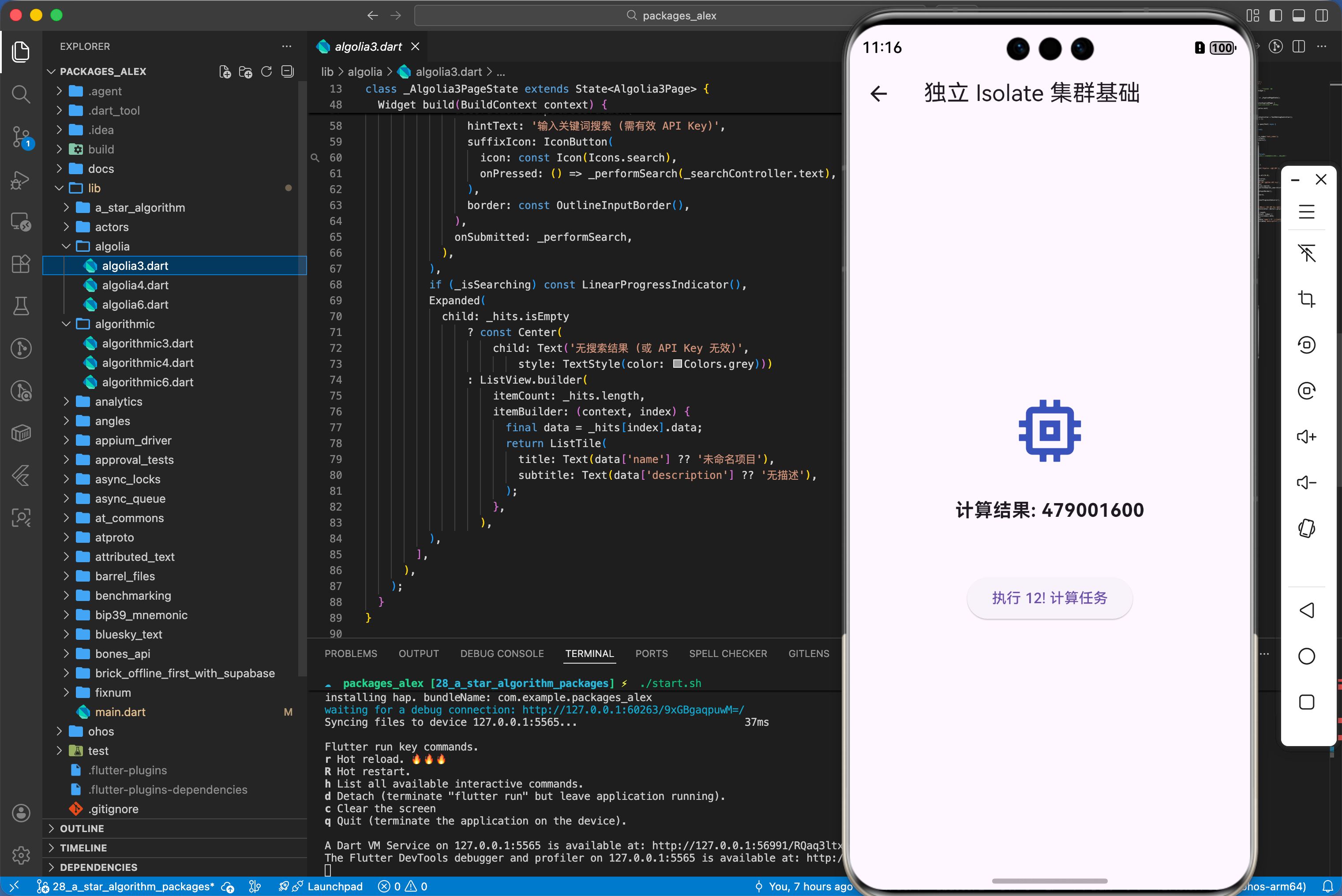Refresh the Explorer file tree
The width and height of the screenshot is (1342, 896).
pos(266,71)
